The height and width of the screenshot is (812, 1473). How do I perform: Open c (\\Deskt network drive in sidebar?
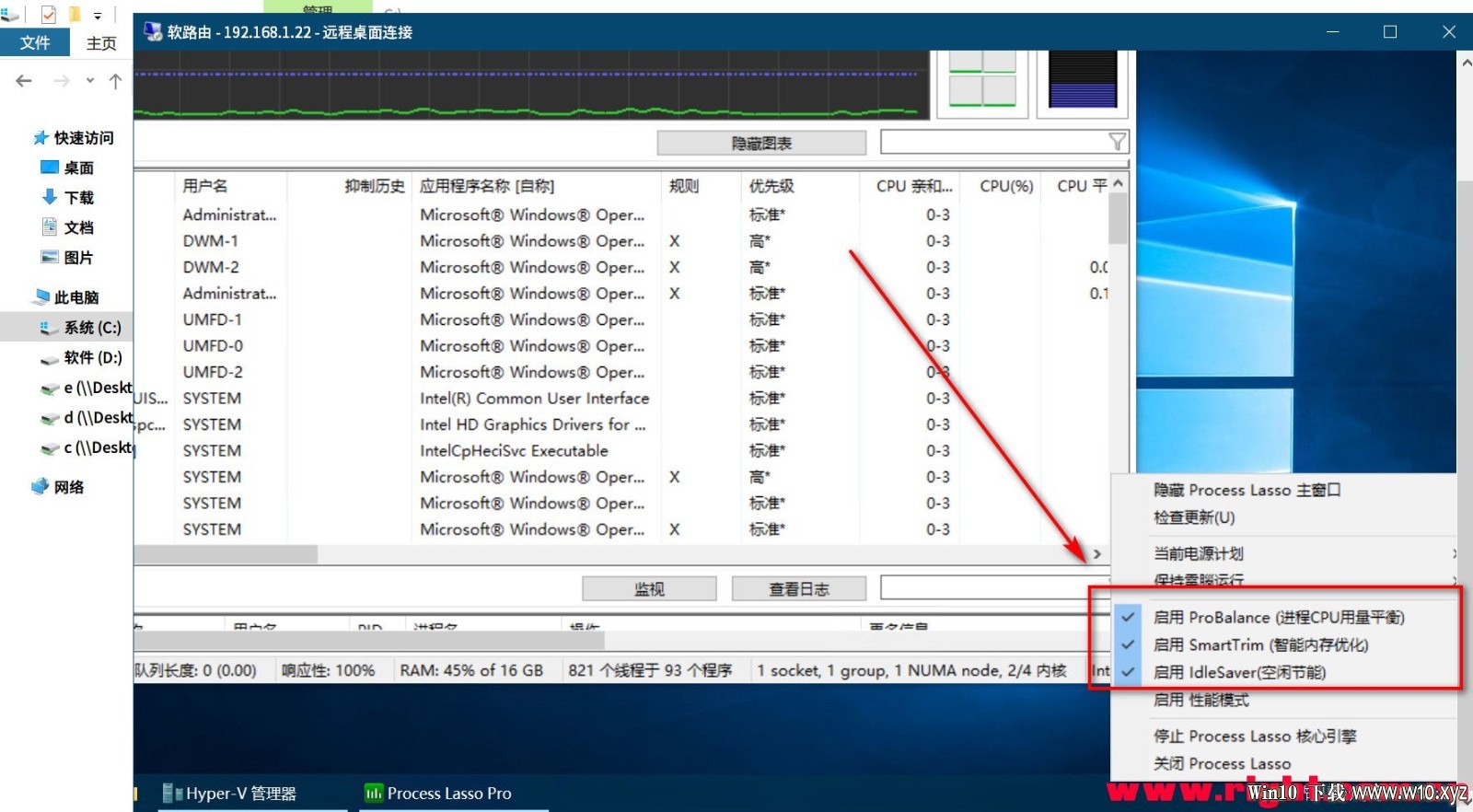[87, 448]
